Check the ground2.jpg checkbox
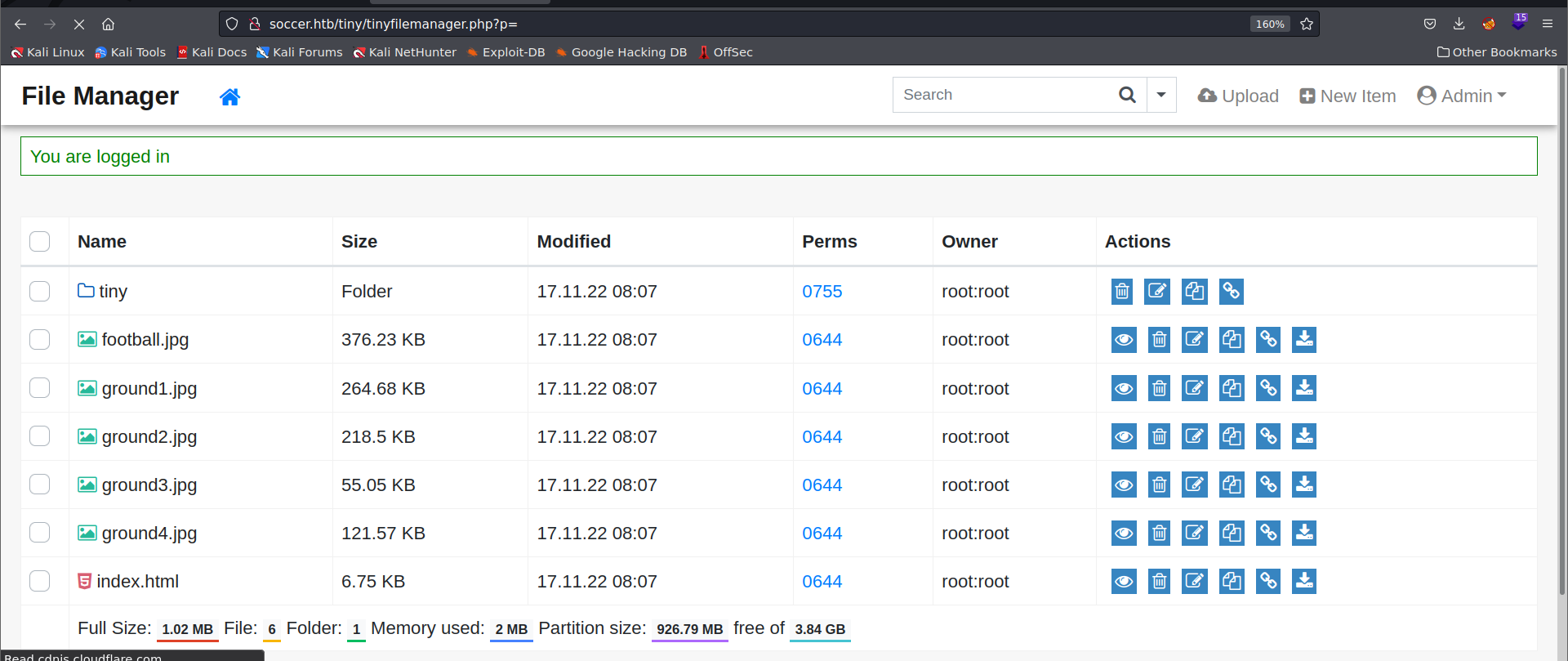The width and height of the screenshot is (1568, 661). pos(39,435)
